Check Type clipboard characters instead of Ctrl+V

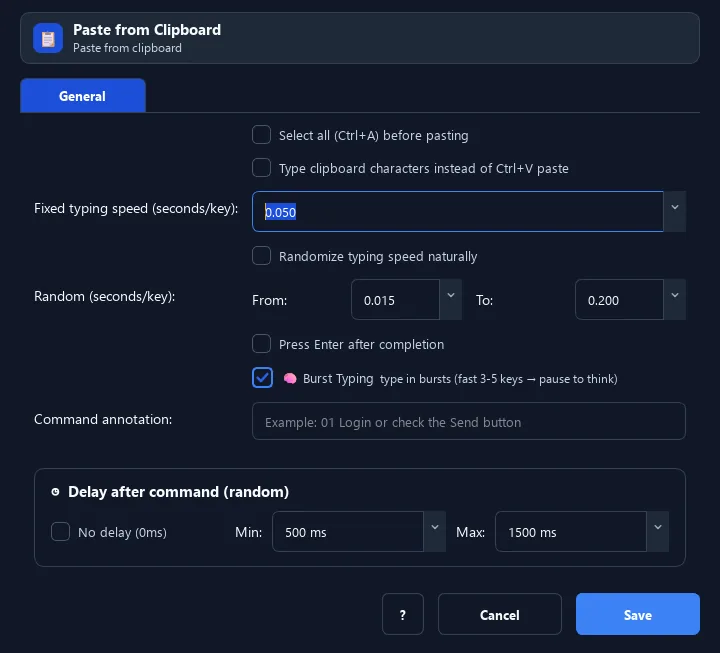[261, 168]
